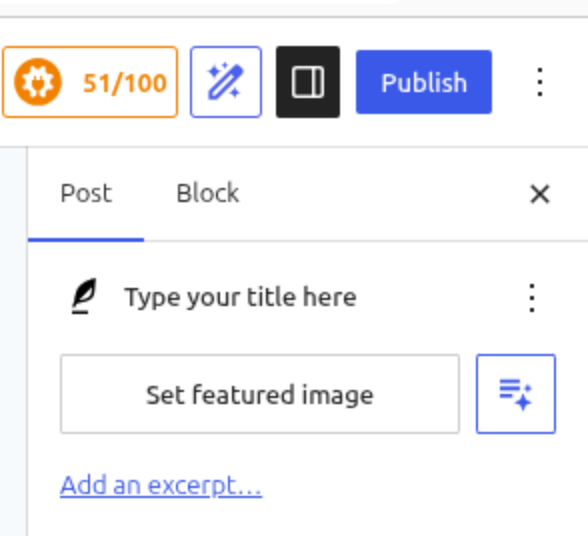
Task: Toggle the settings sidebar panel icon
Action: (308, 82)
